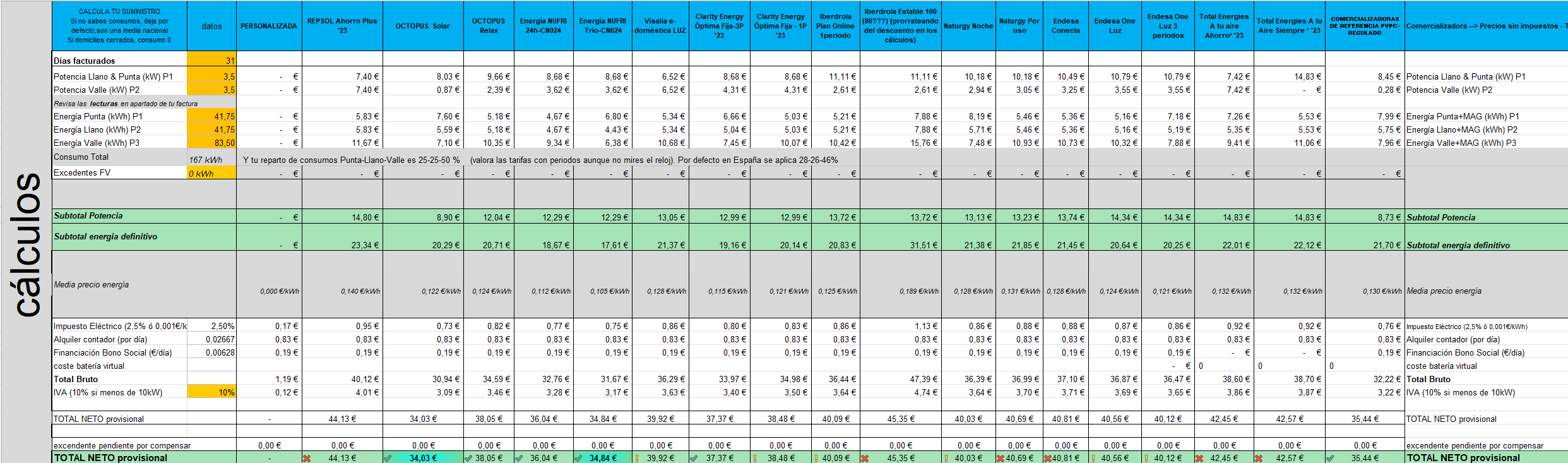Screen dimensions: 1568x463
Task: Select the Energía Valle P3 cell showing 83,50
Action: click(211, 143)
